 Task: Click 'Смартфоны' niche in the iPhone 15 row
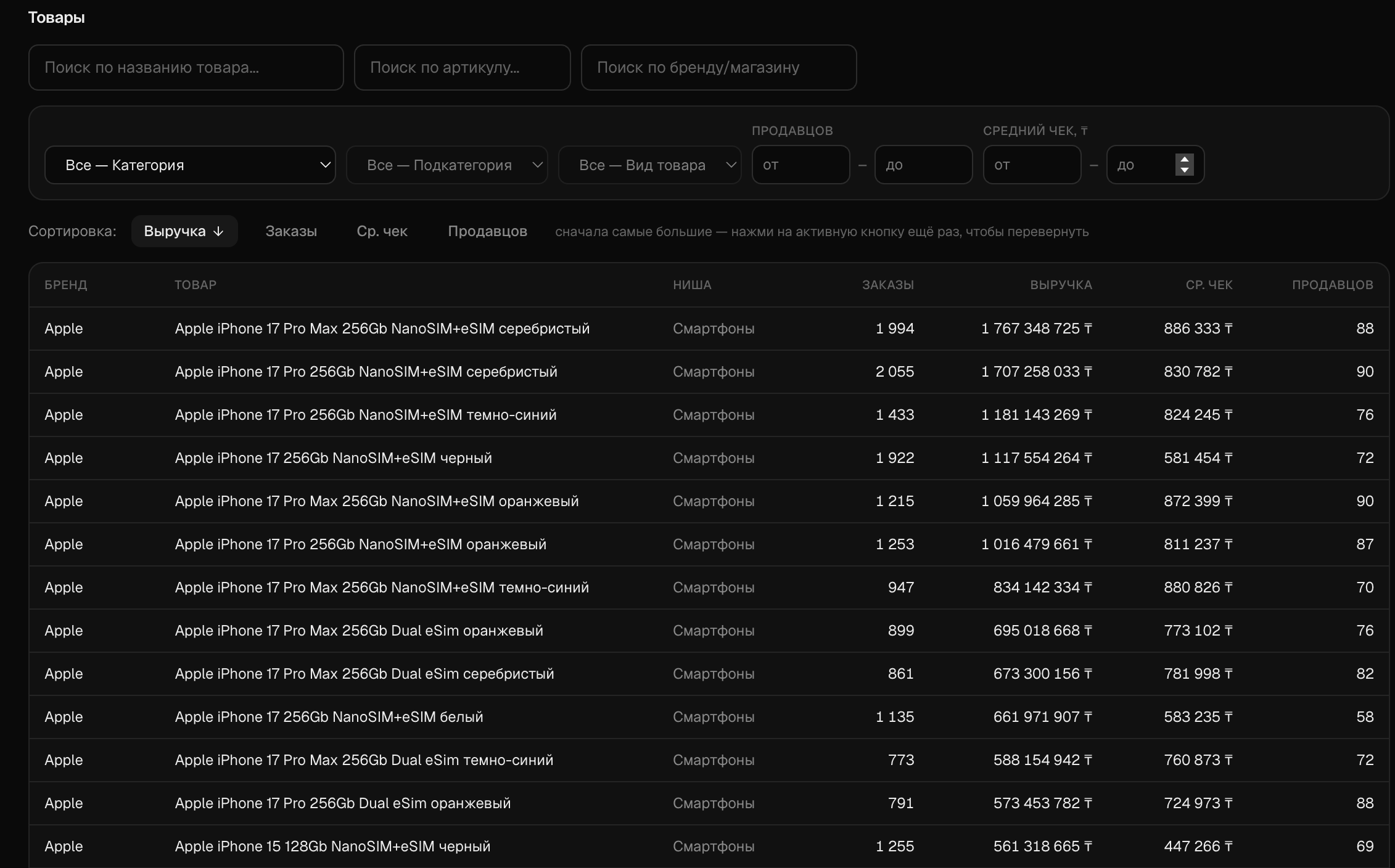tap(714, 846)
